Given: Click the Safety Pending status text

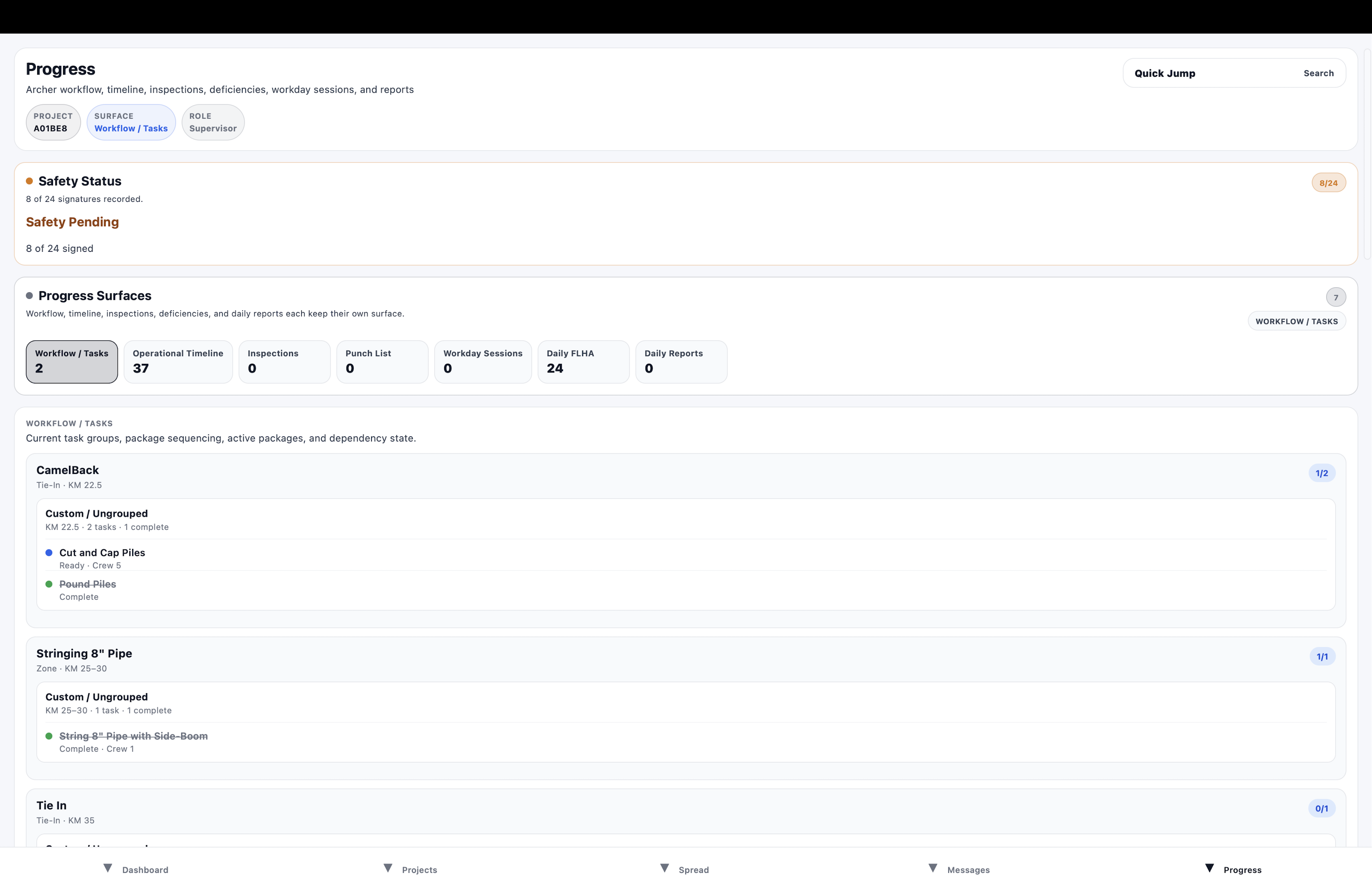Looking at the screenshot, I should point(72,222).
